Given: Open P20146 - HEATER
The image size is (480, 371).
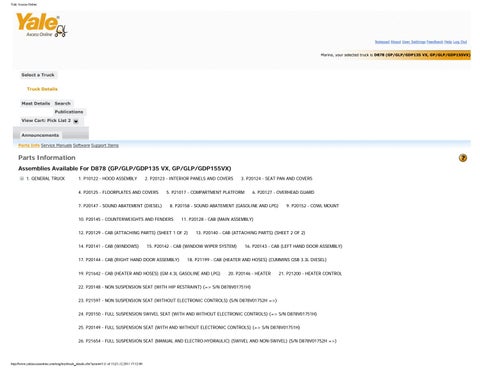Looking at the screenshot, I should [249, 274].
